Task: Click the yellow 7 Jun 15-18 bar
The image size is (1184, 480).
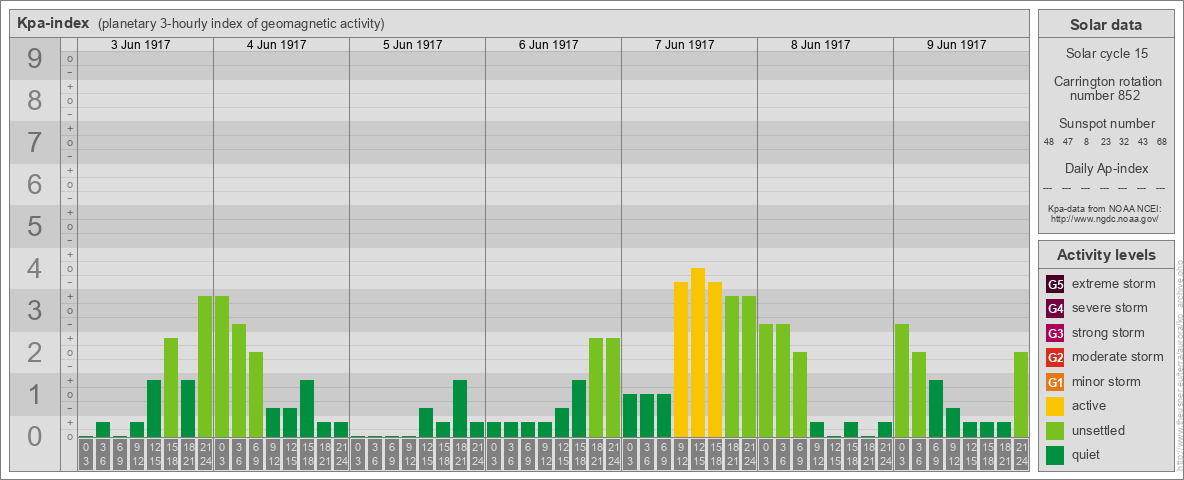Action: coord(714,359)
